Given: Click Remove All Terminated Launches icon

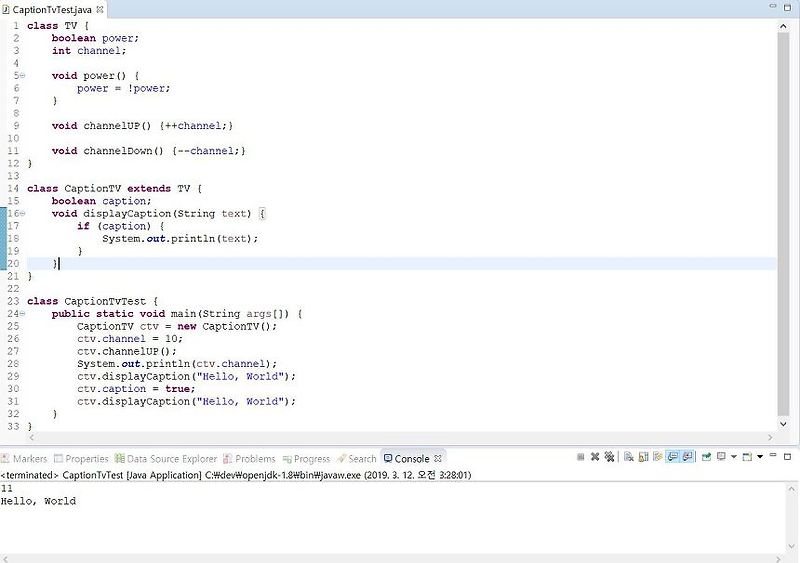Looking at the screenshot, I should (609, 456).
